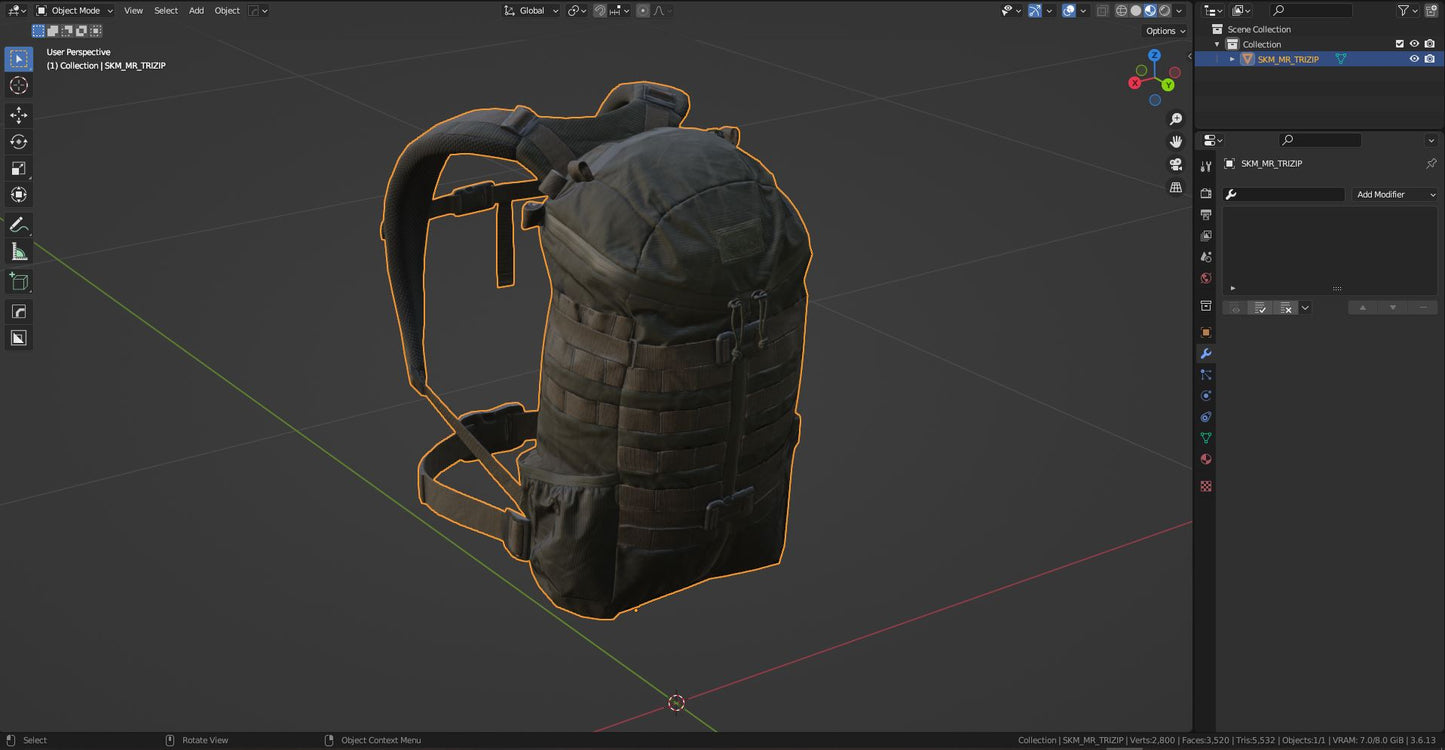Select the Rotate tool
Screen dimensions: 1445x750
[x=18, y=141]
